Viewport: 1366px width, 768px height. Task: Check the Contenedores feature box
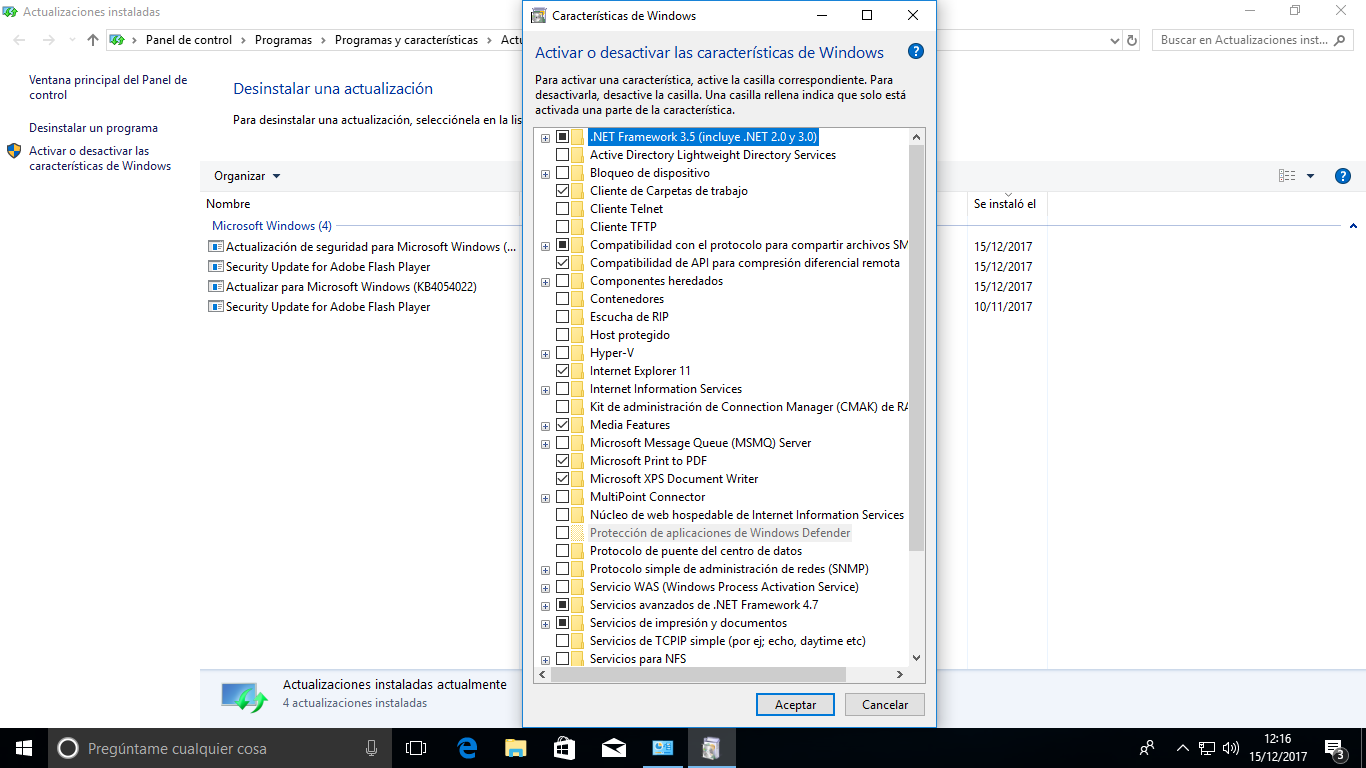coord(562,299)
